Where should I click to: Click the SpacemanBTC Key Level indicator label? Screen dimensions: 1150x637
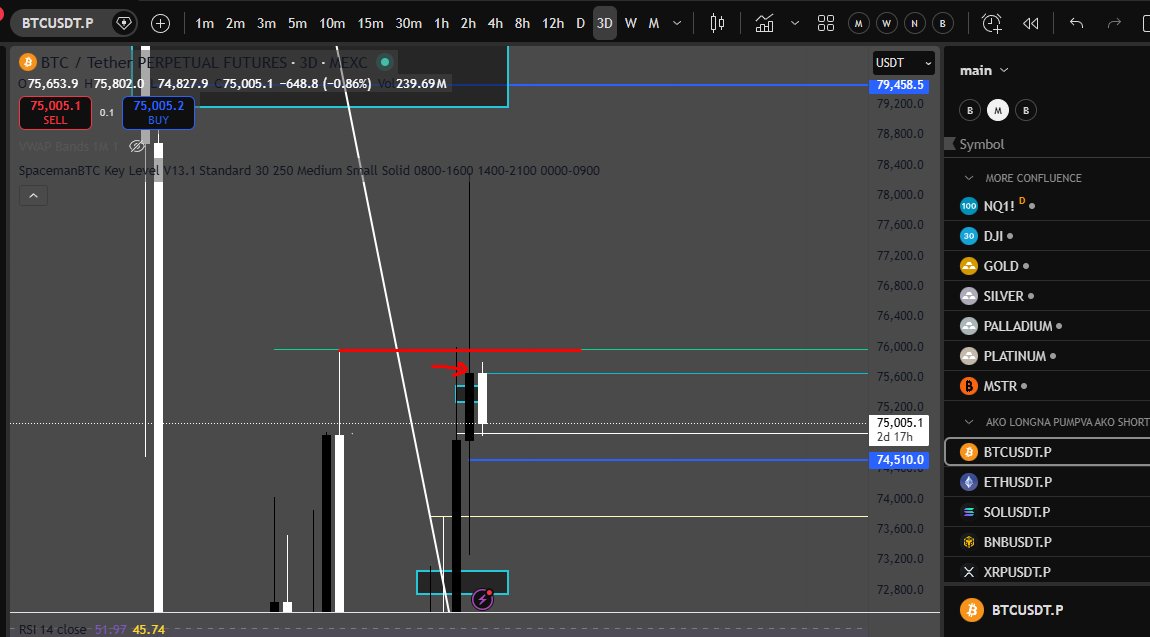coord(309,171)
